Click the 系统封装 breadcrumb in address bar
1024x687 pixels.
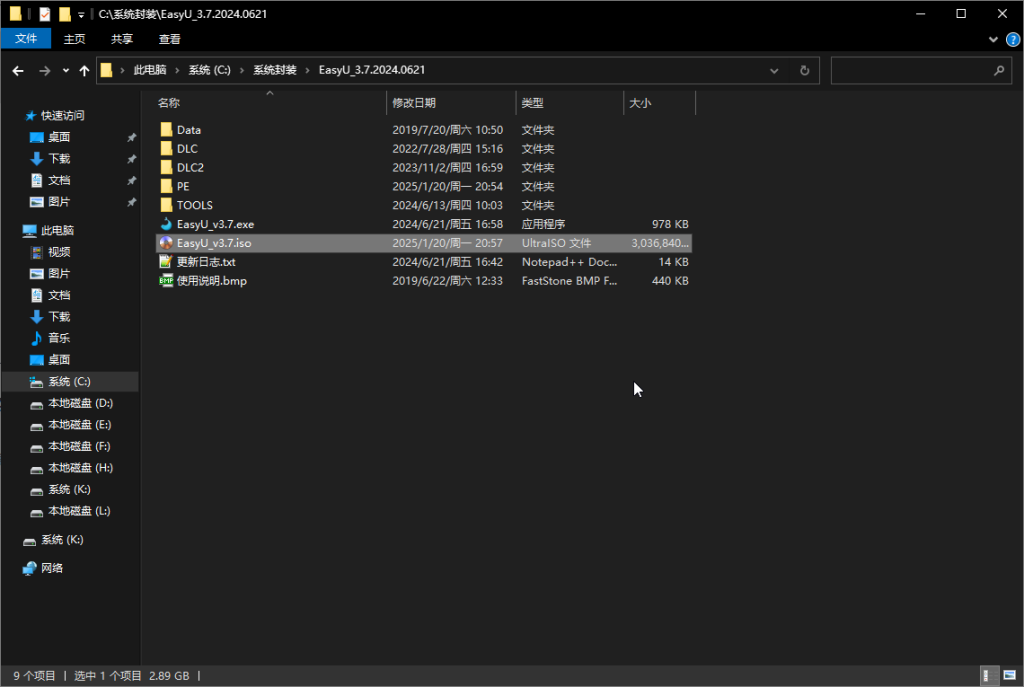coord(274,70)
